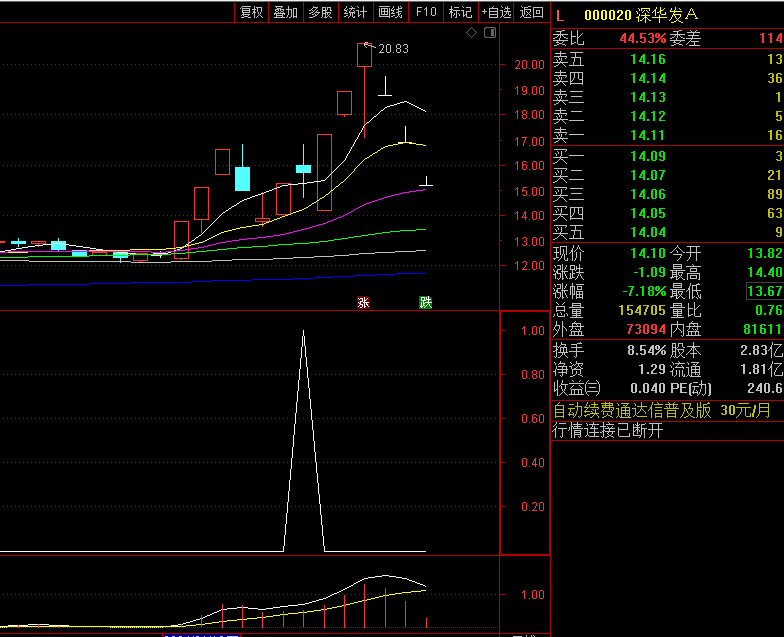
Task: Click the red 涨 marker icon
Action: 363,302
